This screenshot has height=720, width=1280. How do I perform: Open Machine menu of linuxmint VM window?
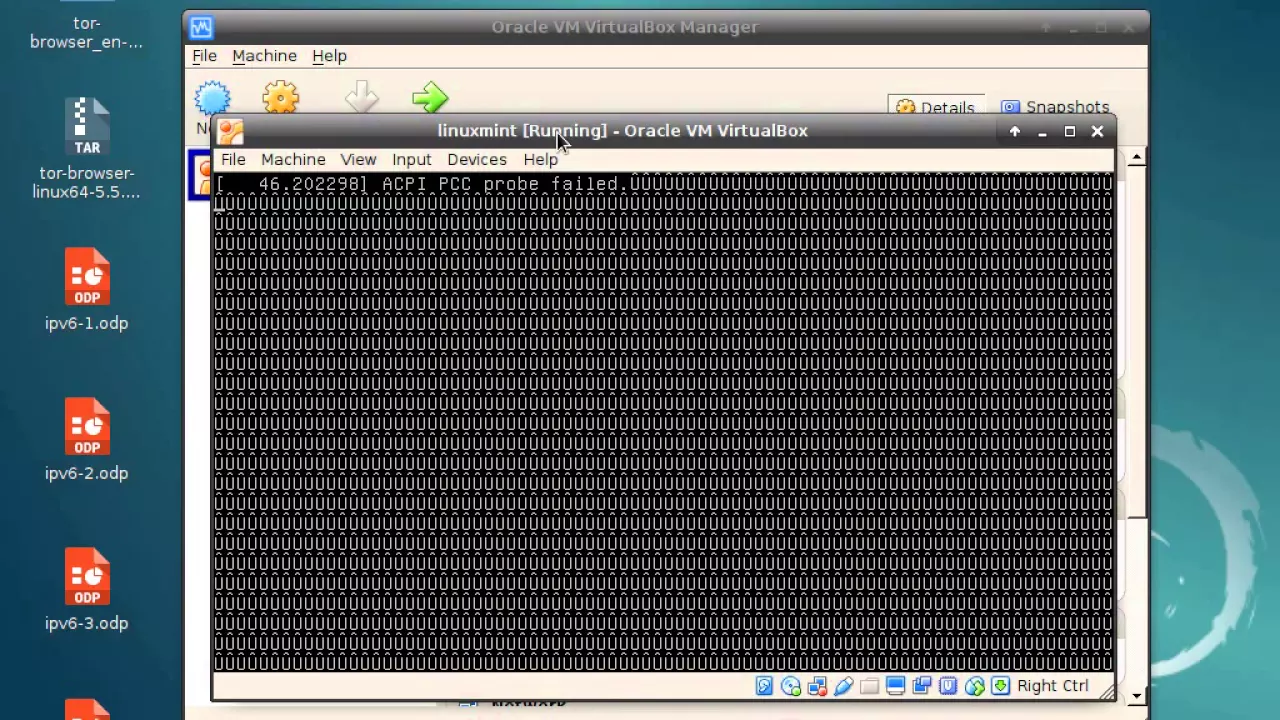coord(293,160)
